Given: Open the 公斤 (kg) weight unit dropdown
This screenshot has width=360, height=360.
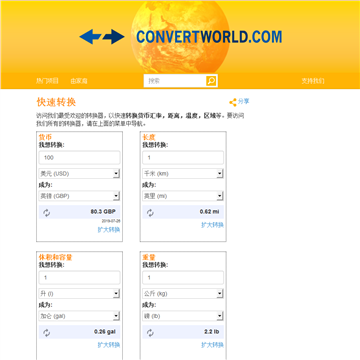Looking at the screenshot, I should 183,294.
